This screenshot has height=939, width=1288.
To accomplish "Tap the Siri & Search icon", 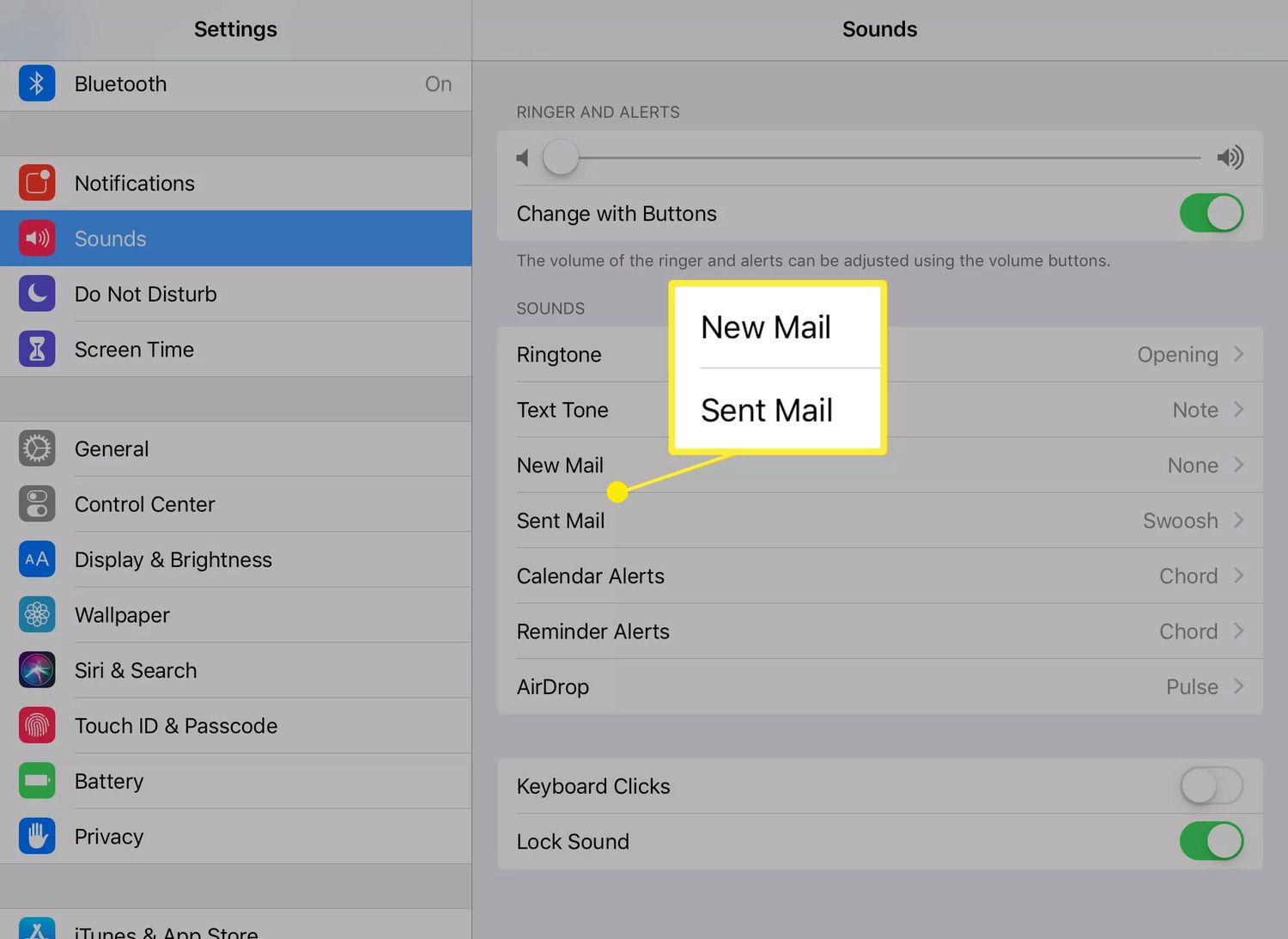I will coord(37,670).
